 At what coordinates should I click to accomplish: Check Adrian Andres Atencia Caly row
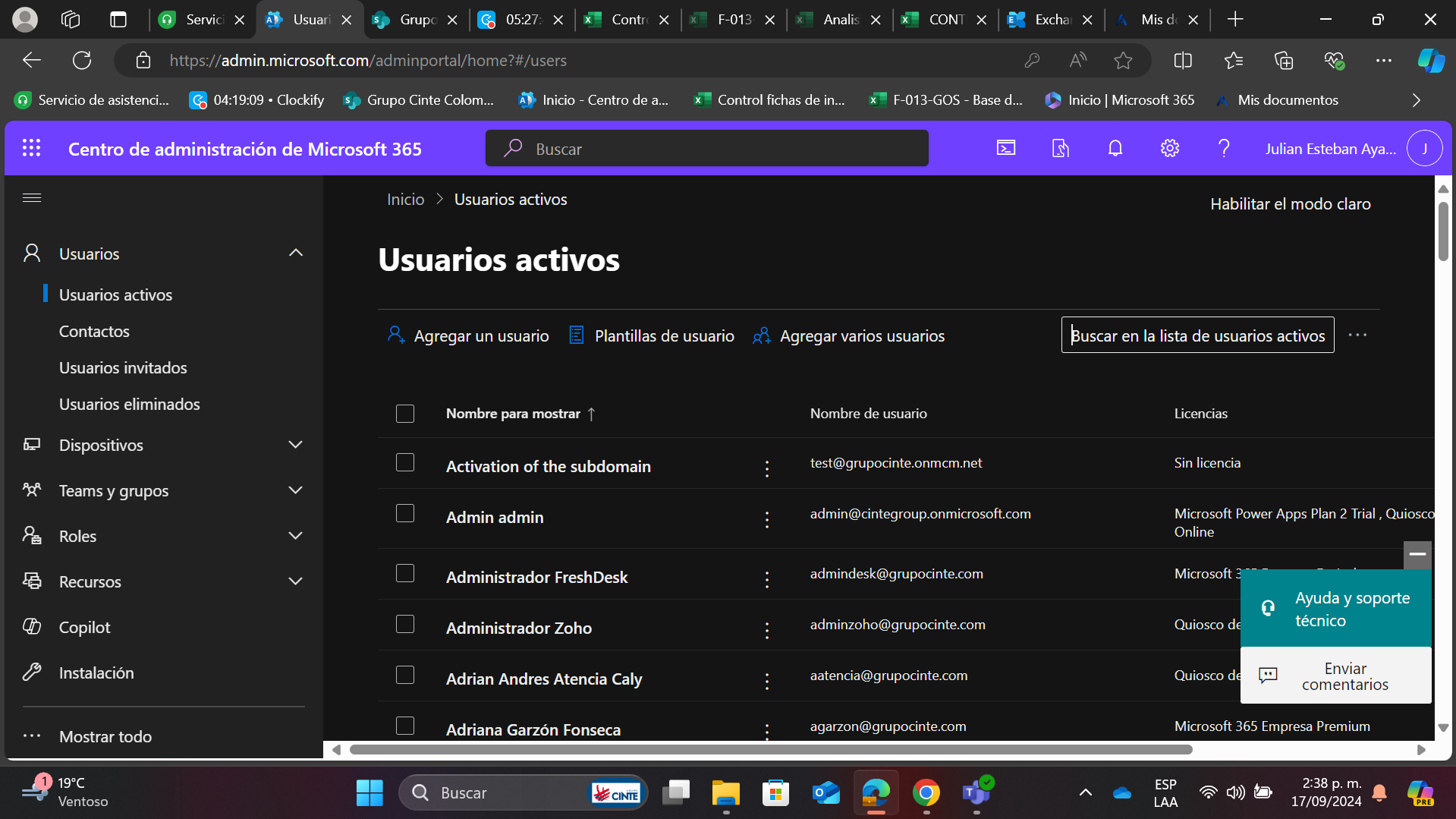(x=405, y=675)
